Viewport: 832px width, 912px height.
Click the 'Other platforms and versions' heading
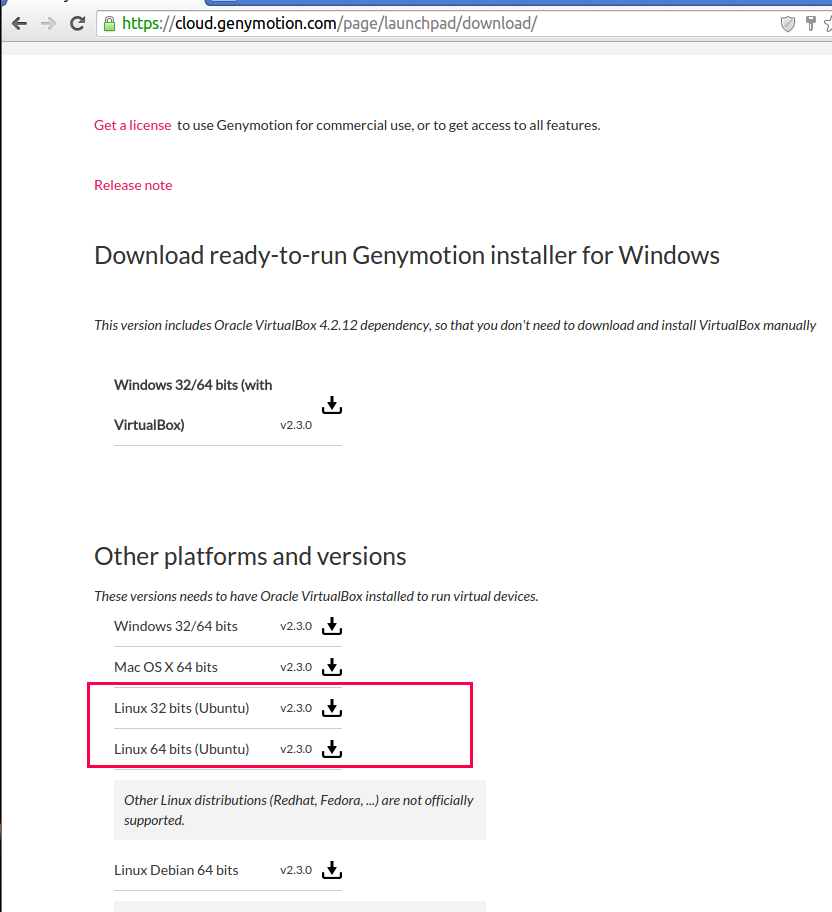coord(250,557)
